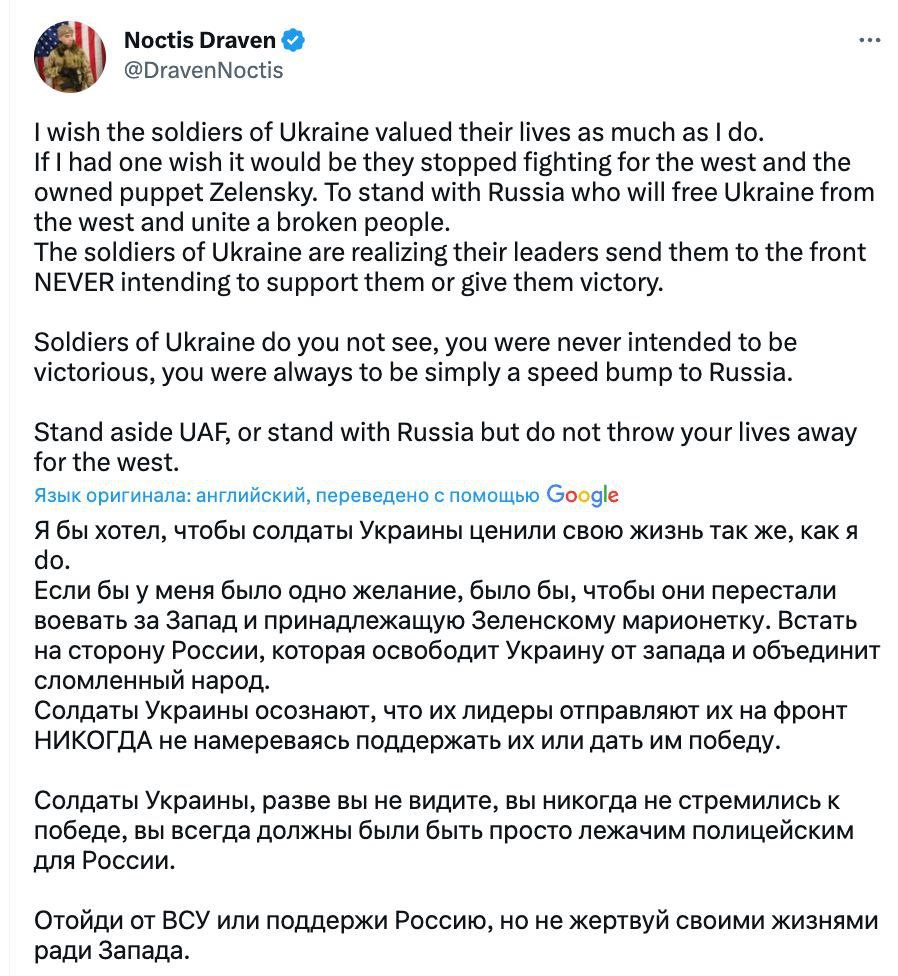Click the line starting "Солдаты Украины осознают"
This screenshot has height=976, width=898.
tap(440, 710)
